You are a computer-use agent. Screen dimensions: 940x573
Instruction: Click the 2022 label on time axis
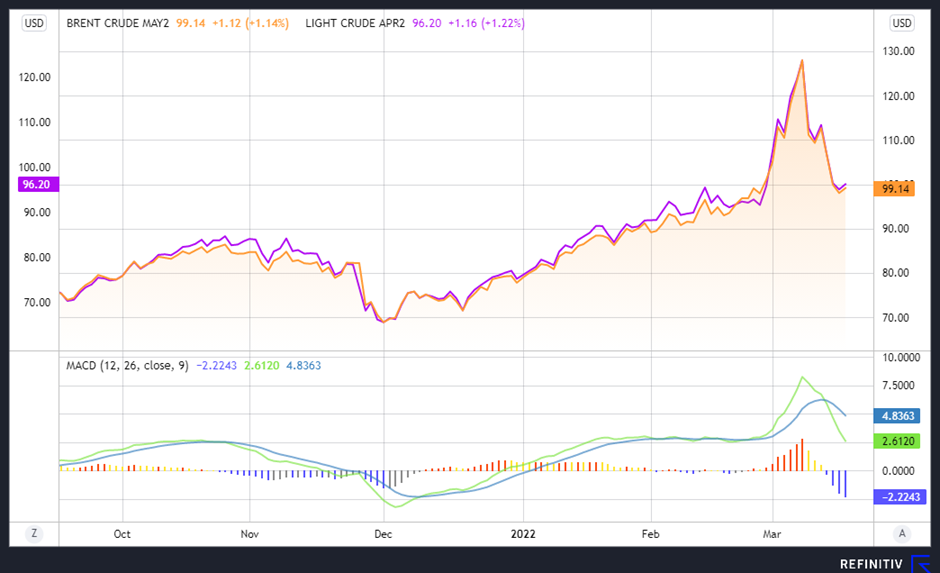click(x=523, y=534)
